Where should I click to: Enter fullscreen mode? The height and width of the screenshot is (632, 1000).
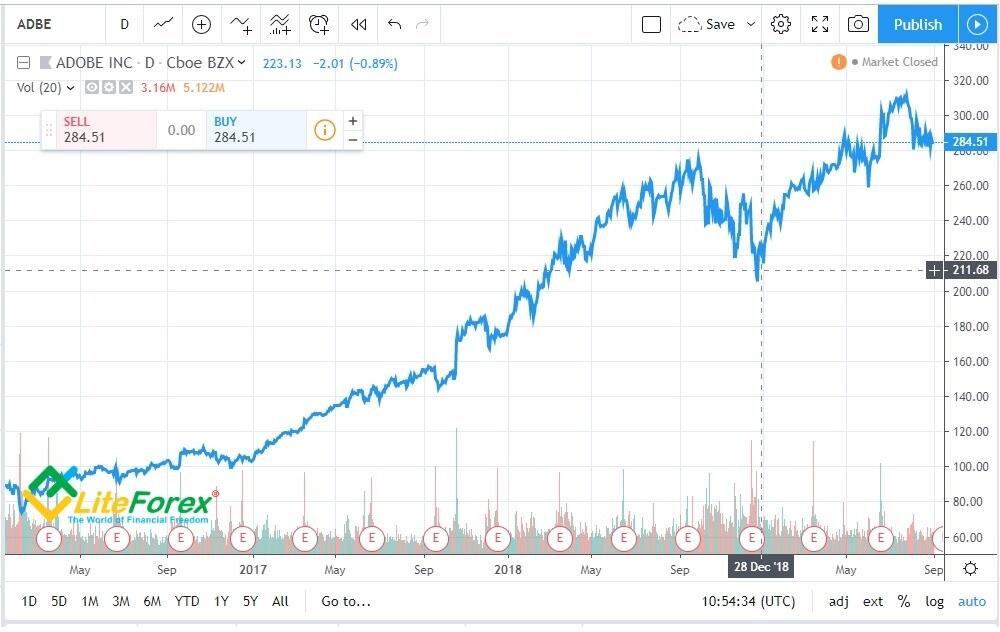coord(820,24)
